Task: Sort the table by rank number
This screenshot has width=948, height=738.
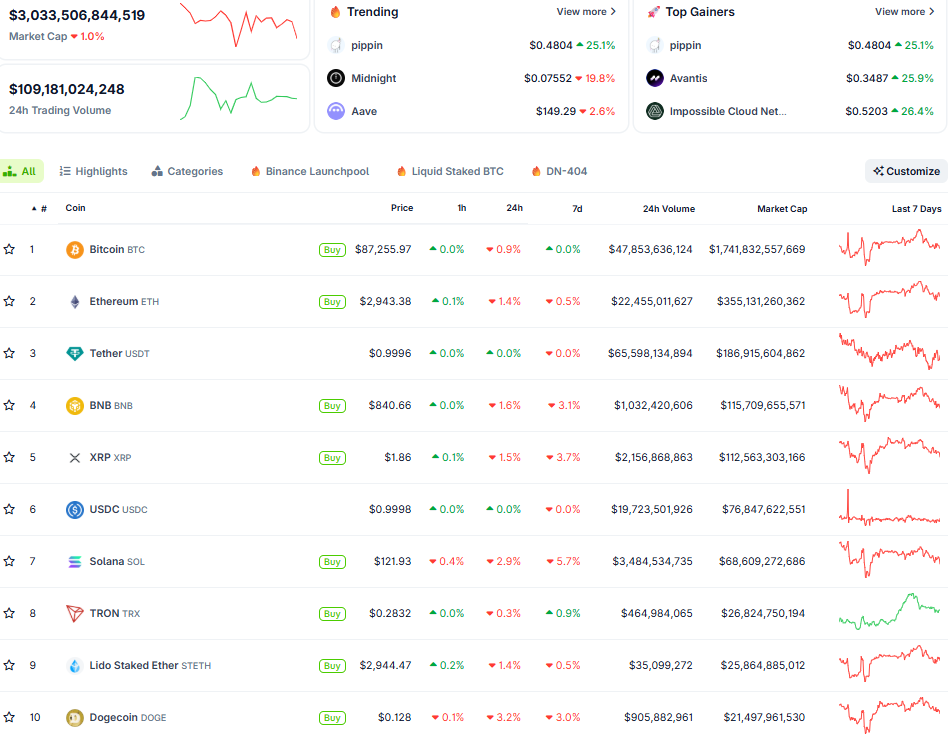Action: 40,209
